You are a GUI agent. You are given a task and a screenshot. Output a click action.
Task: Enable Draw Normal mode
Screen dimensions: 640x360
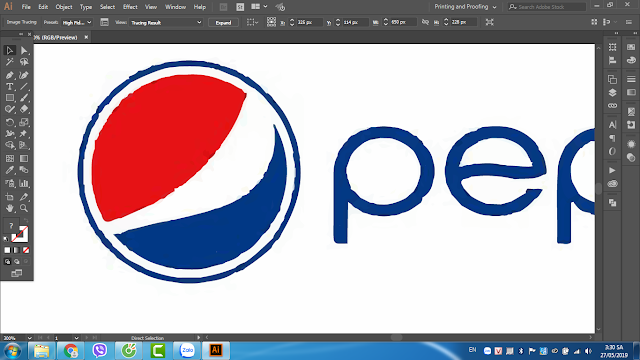(x=7, y=262)
